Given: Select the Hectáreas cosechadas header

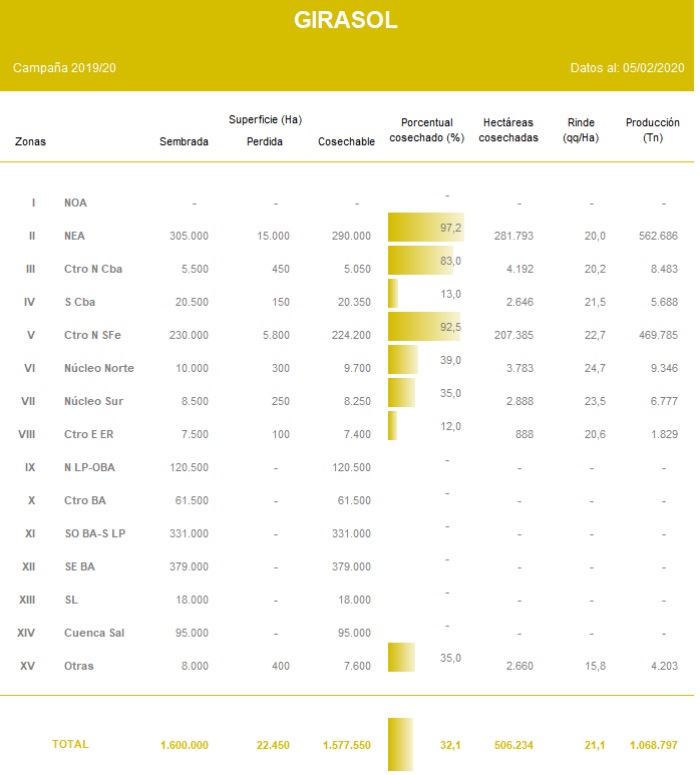Looking at the screenshot, I should (508, 130).
